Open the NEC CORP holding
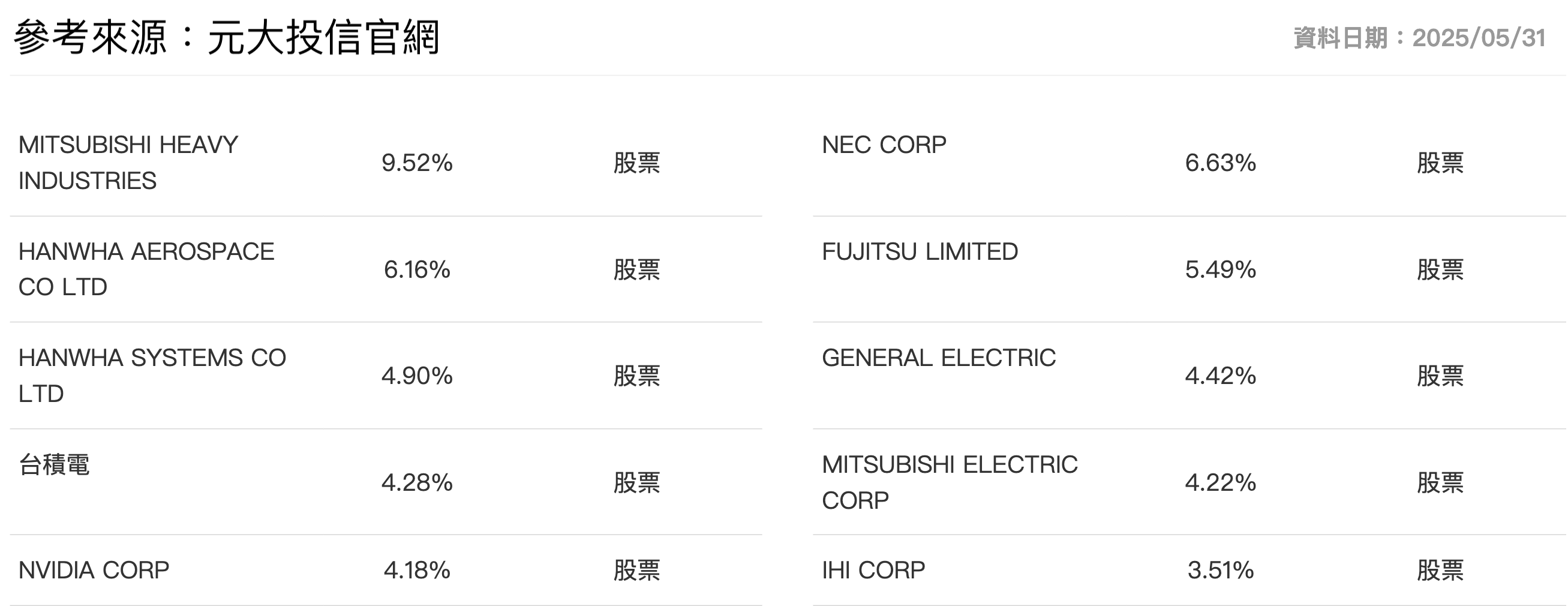Viewport: 1568px width, 606px height. pos(1189,163)
